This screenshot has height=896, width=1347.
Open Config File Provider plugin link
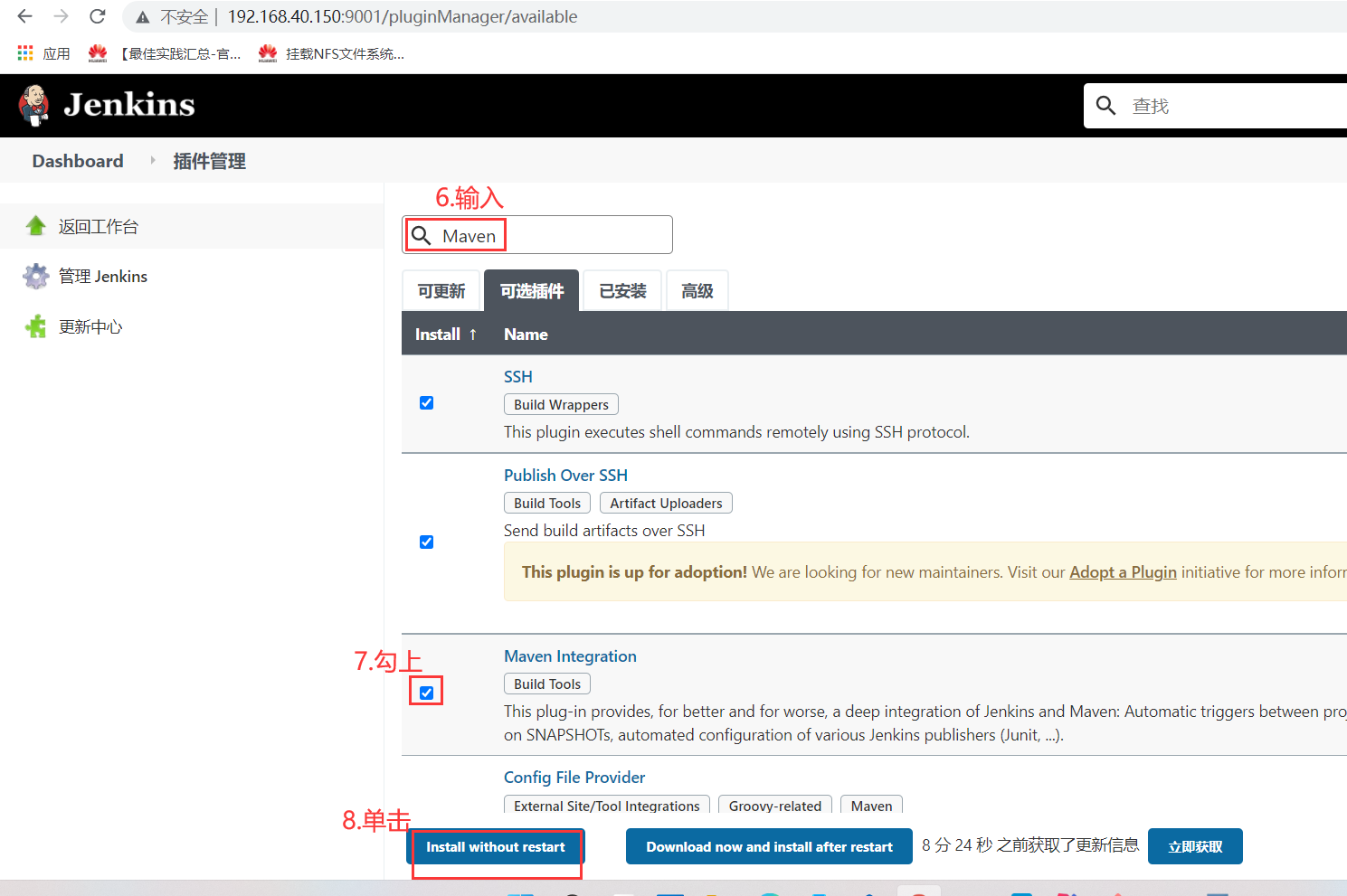coord(574,777)
